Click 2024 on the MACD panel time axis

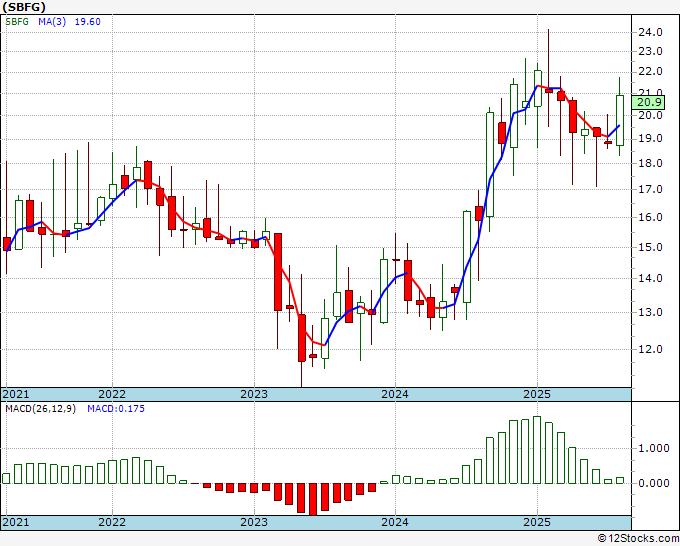395,522
